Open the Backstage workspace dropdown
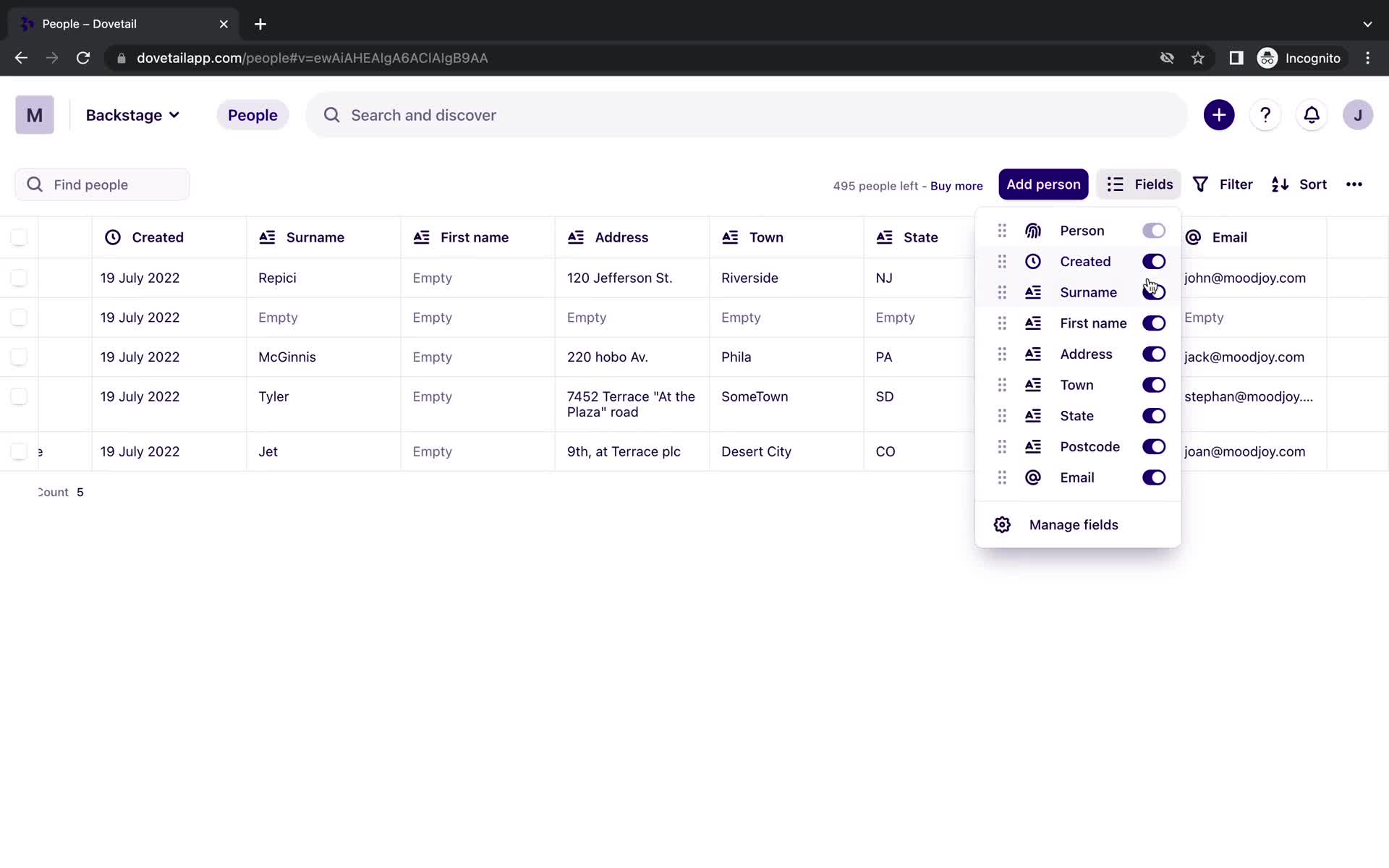 tap(131, 115)
